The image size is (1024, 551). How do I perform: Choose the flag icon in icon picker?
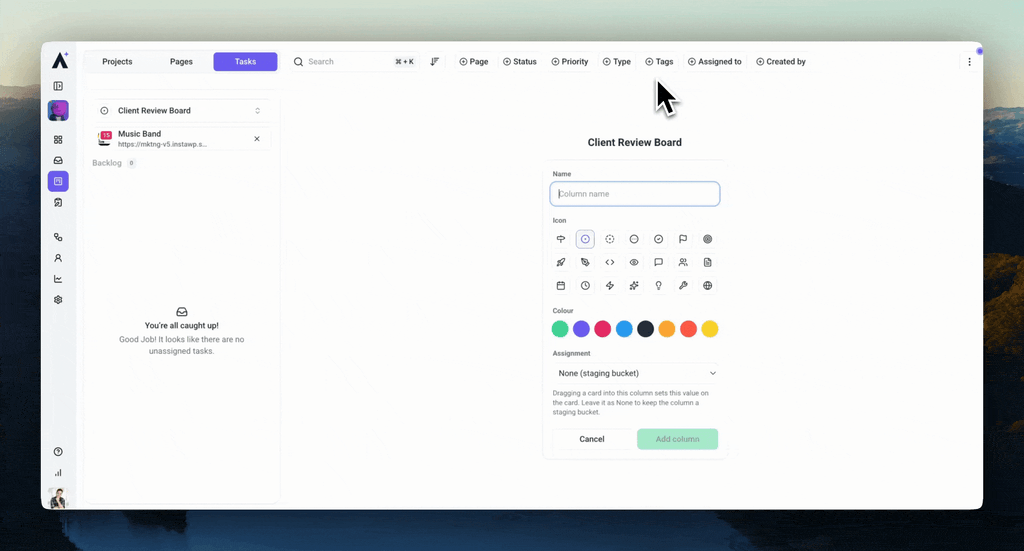tap(682, 239)
